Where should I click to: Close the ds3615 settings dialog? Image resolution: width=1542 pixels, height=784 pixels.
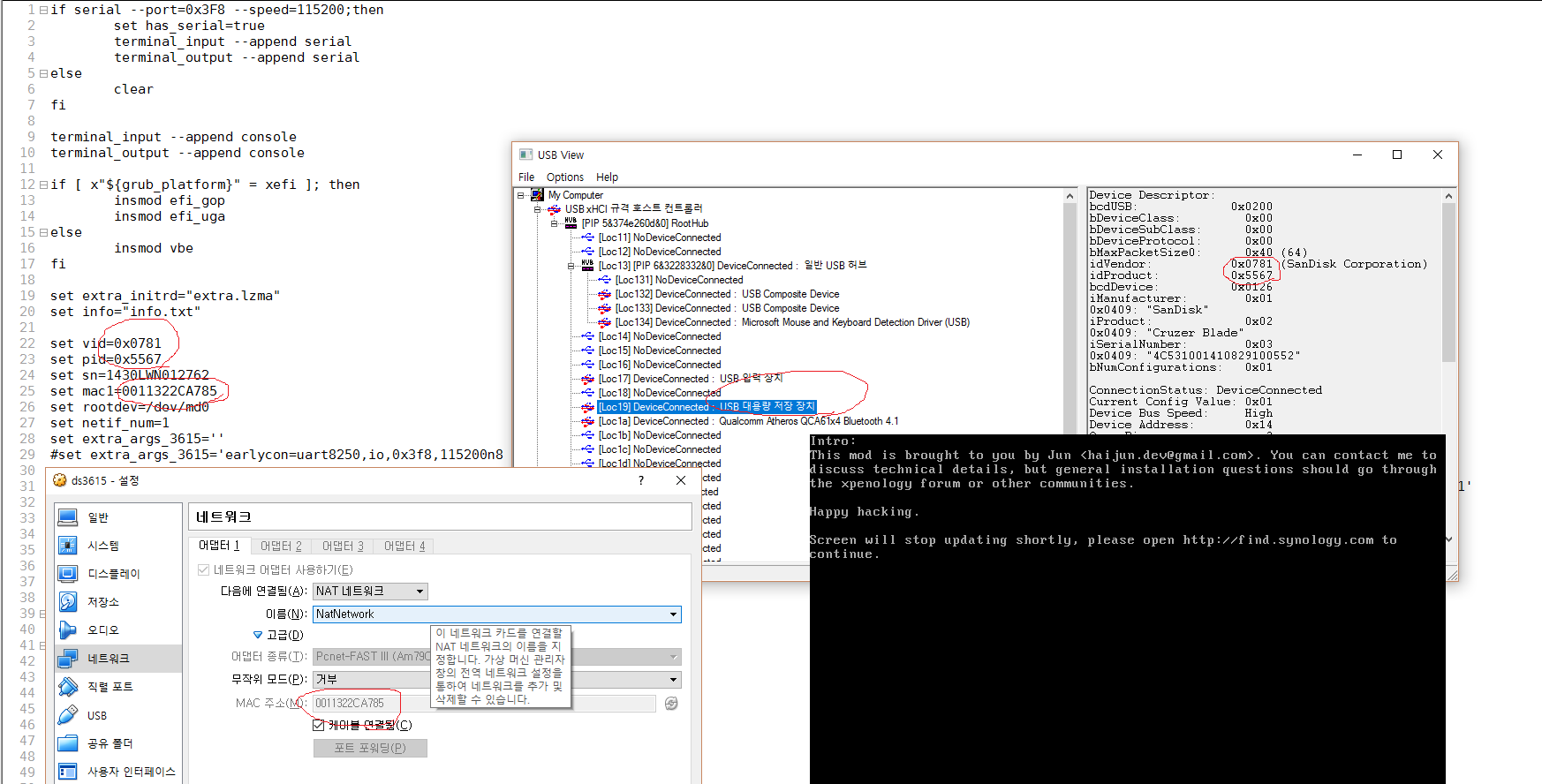tap(681, 480)
